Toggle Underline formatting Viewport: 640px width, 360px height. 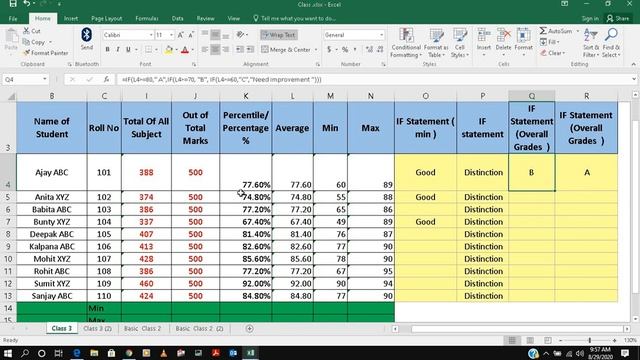point(128,50)
